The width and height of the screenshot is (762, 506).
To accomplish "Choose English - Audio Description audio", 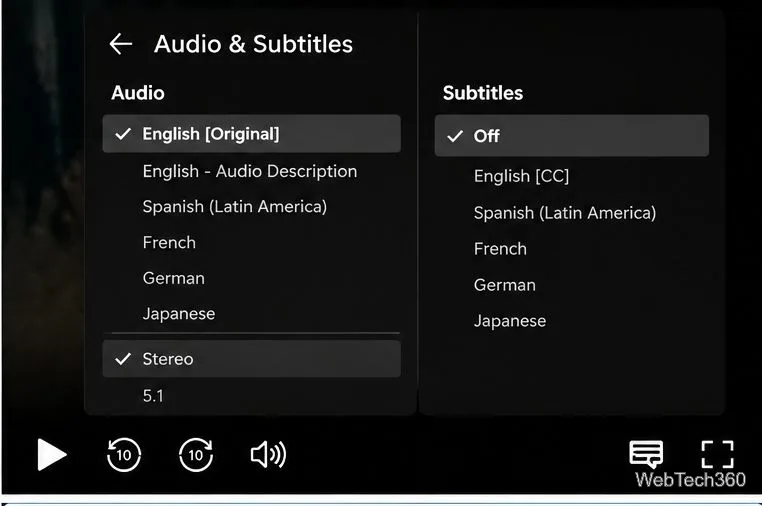I will (x=252, y=171).
